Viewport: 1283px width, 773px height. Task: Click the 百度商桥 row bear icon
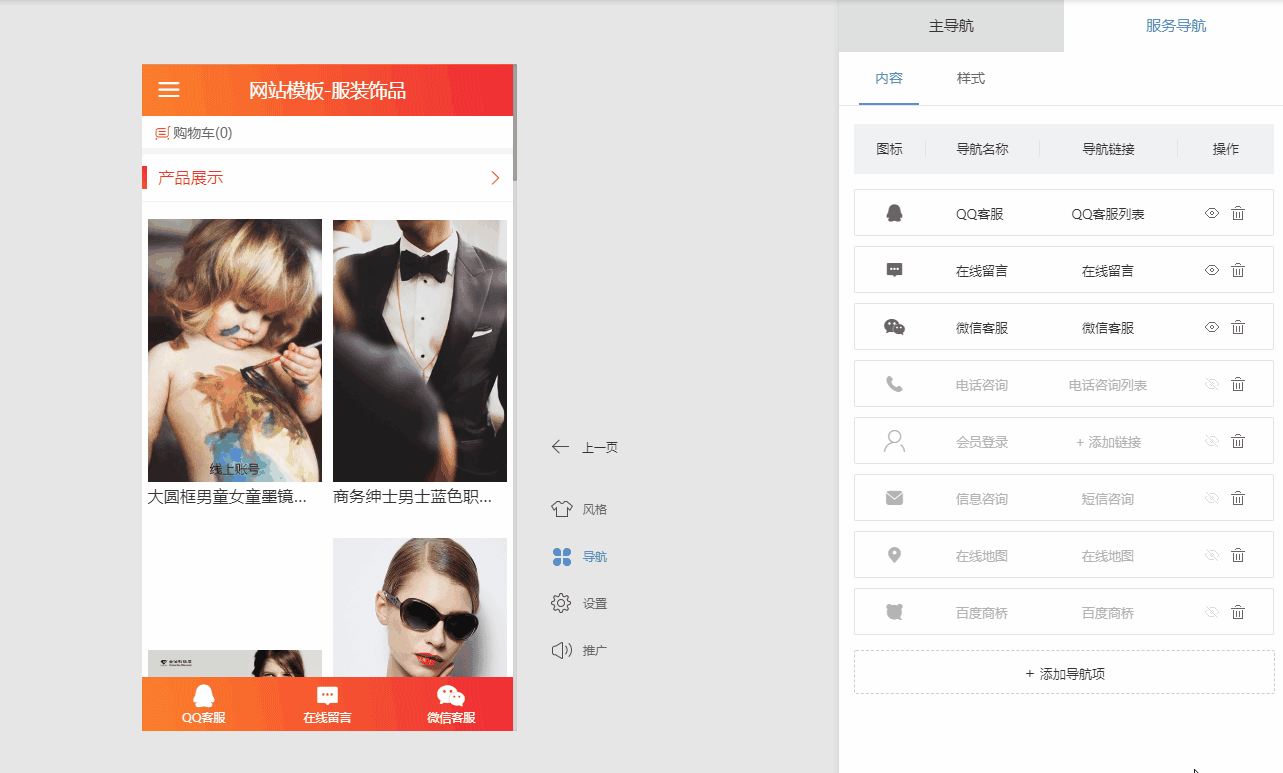pos(894,612)
